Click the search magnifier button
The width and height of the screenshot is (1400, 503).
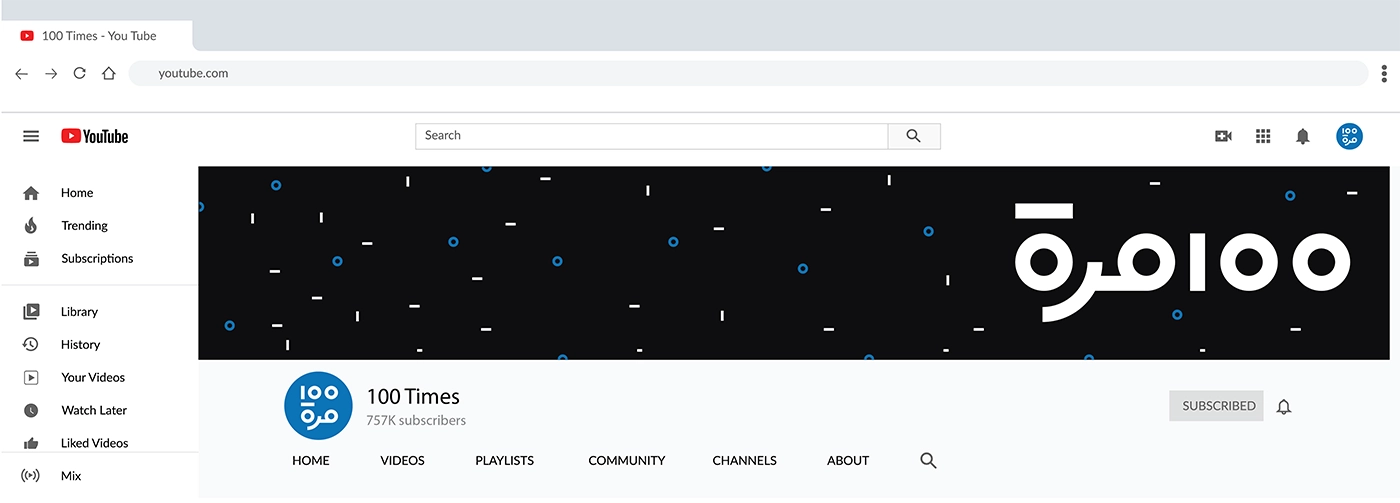pos(913,136)
